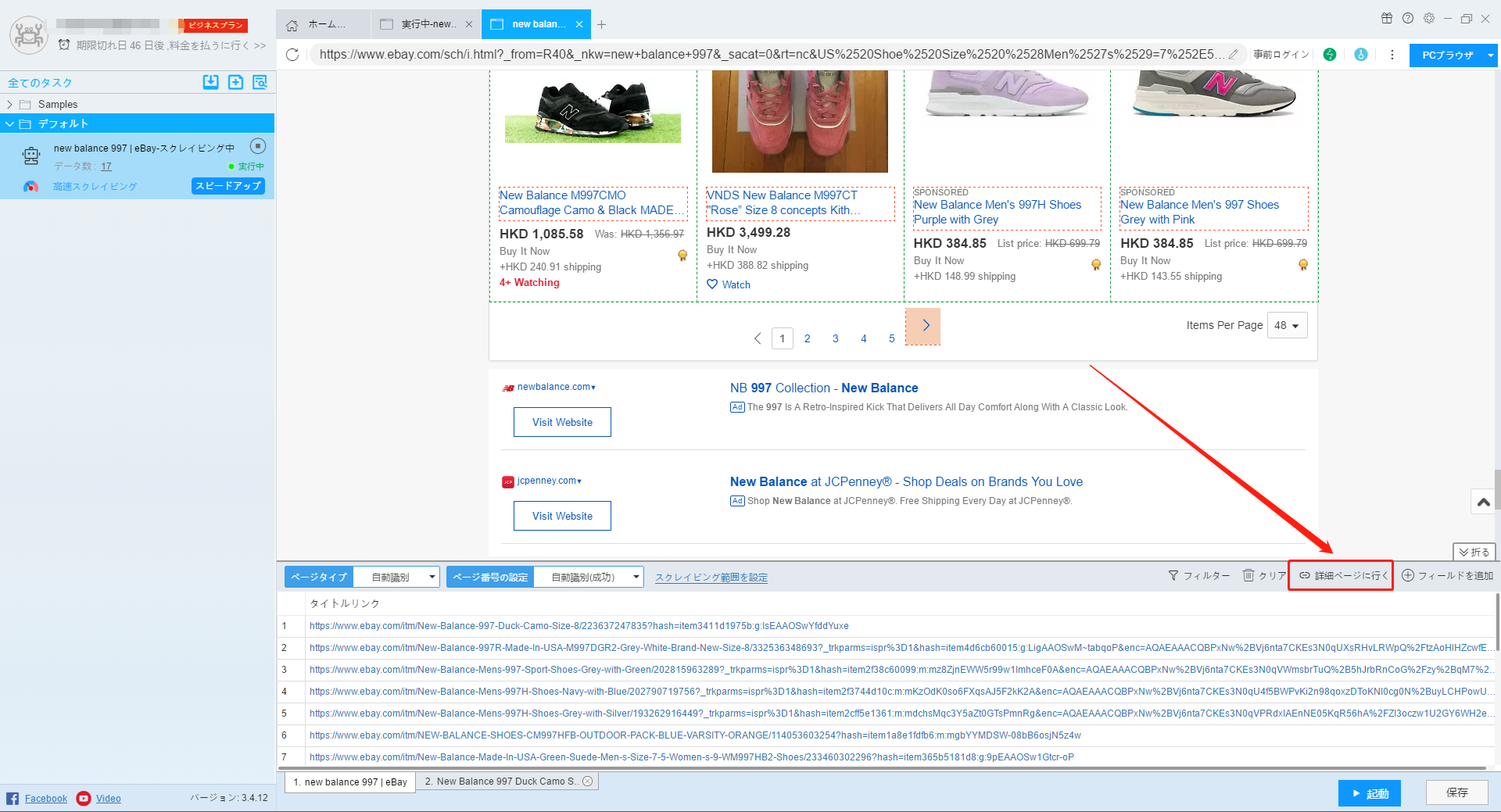Image resolution: width=1501 pixels, height=812 pixels.
Task: Select bottom tab 1. new balance 997 | eBay
Action: (350, 782)
